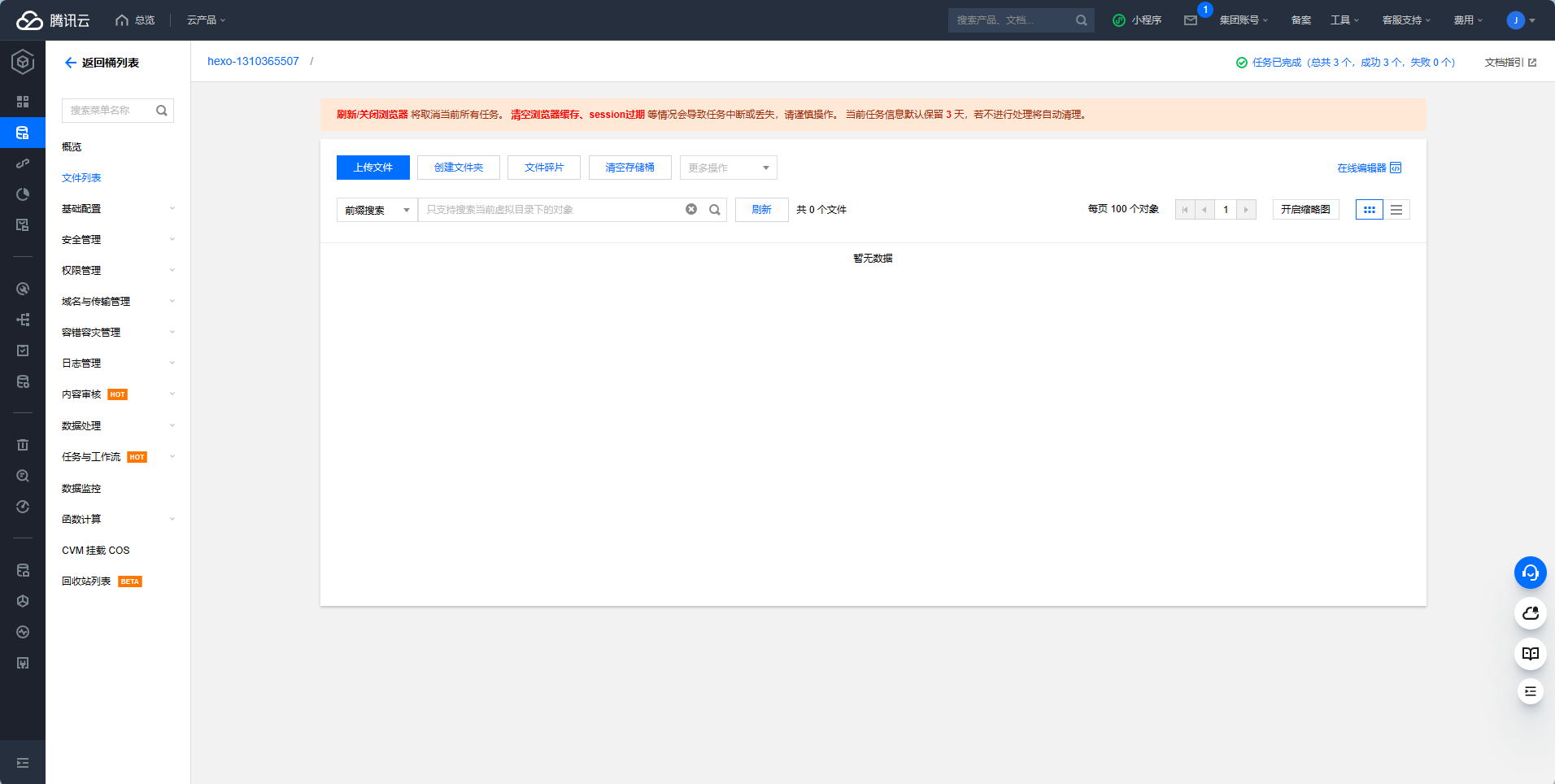The image size is (1555, 784).
Task: Click the 上传文件 button
Action: click(x=373, y=168)
